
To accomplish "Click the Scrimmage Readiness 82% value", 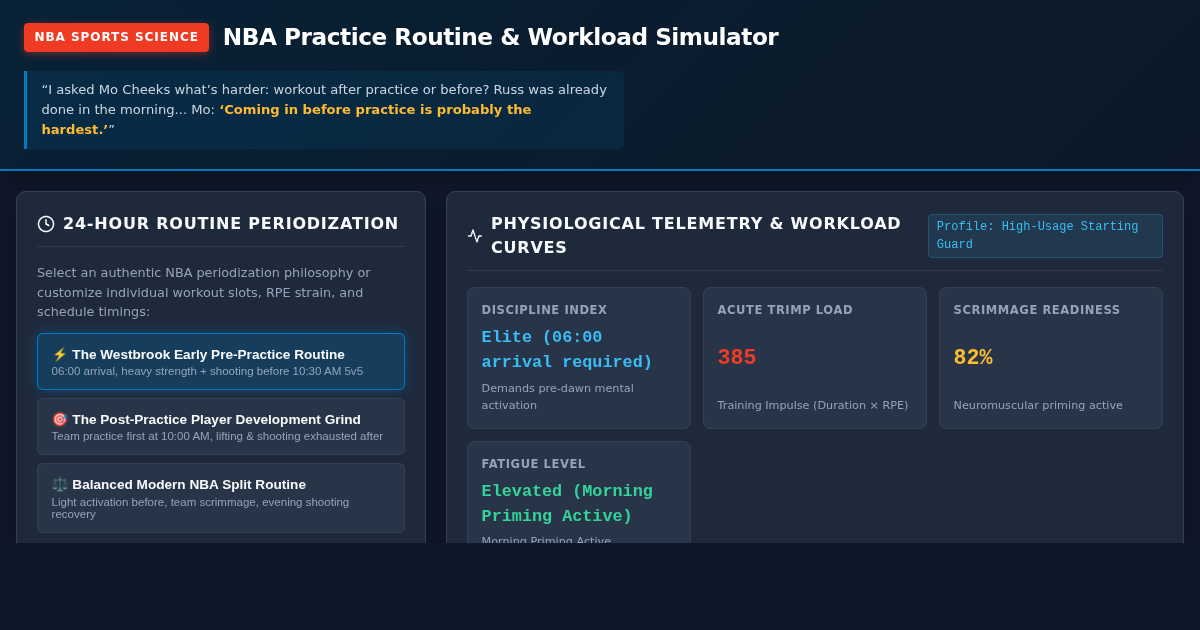I will pos(973,358).
